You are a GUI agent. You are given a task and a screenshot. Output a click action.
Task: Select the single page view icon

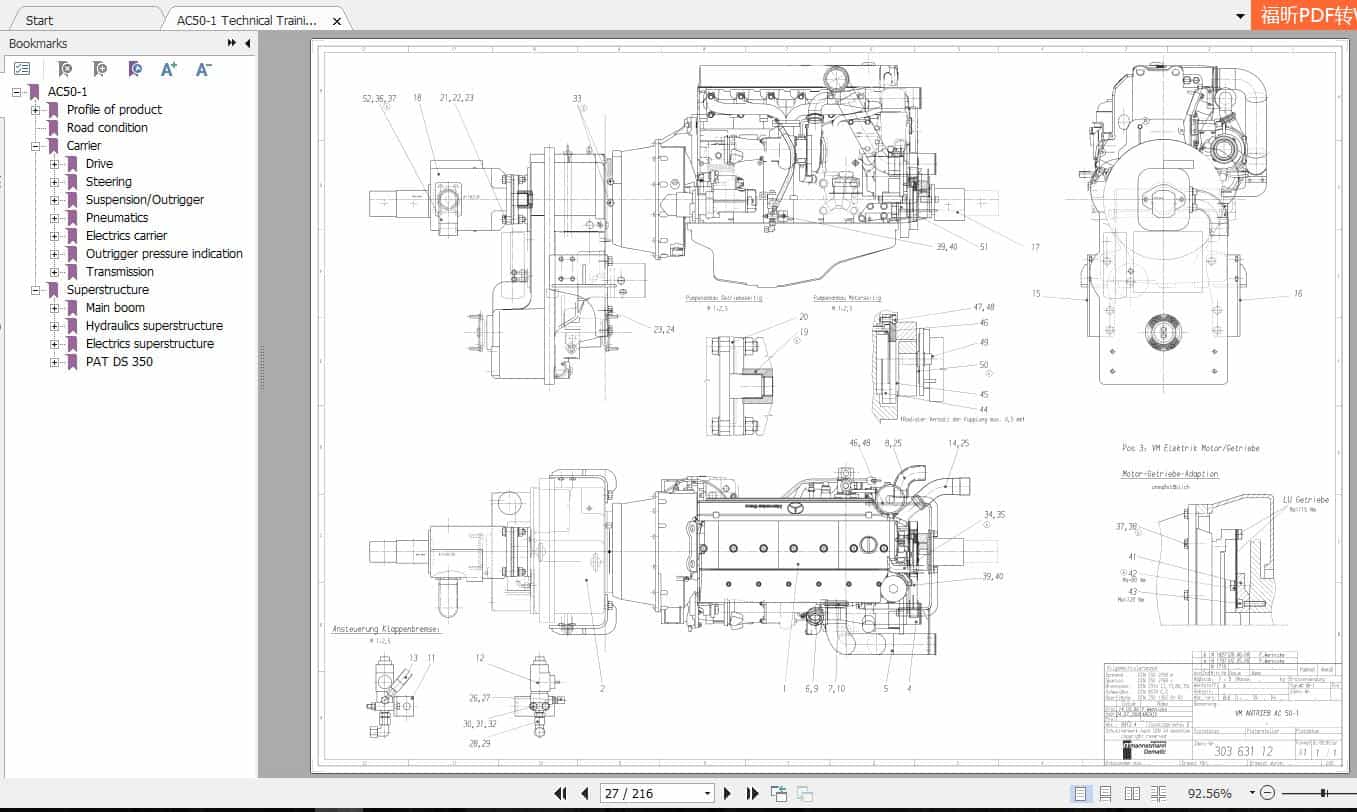[1081, 793]
